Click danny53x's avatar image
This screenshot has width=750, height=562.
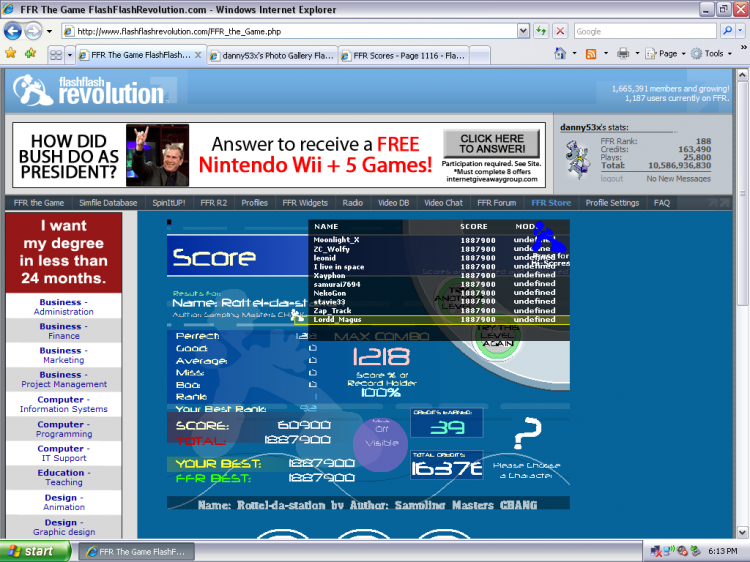click(x=577, y=159)
